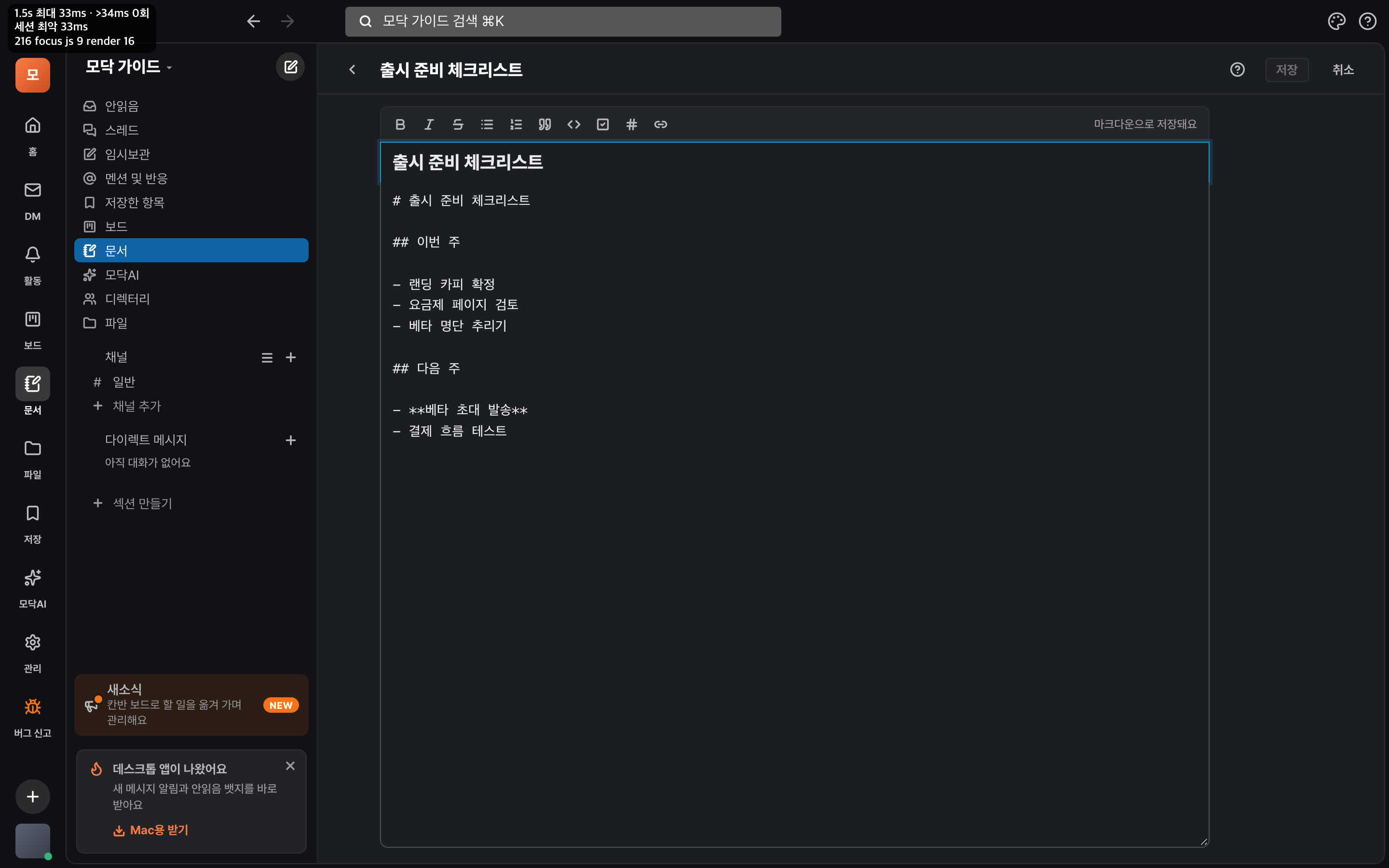
Task: Toggle bold formatting in the editor toolbar
Action: [x=400, y=124]
